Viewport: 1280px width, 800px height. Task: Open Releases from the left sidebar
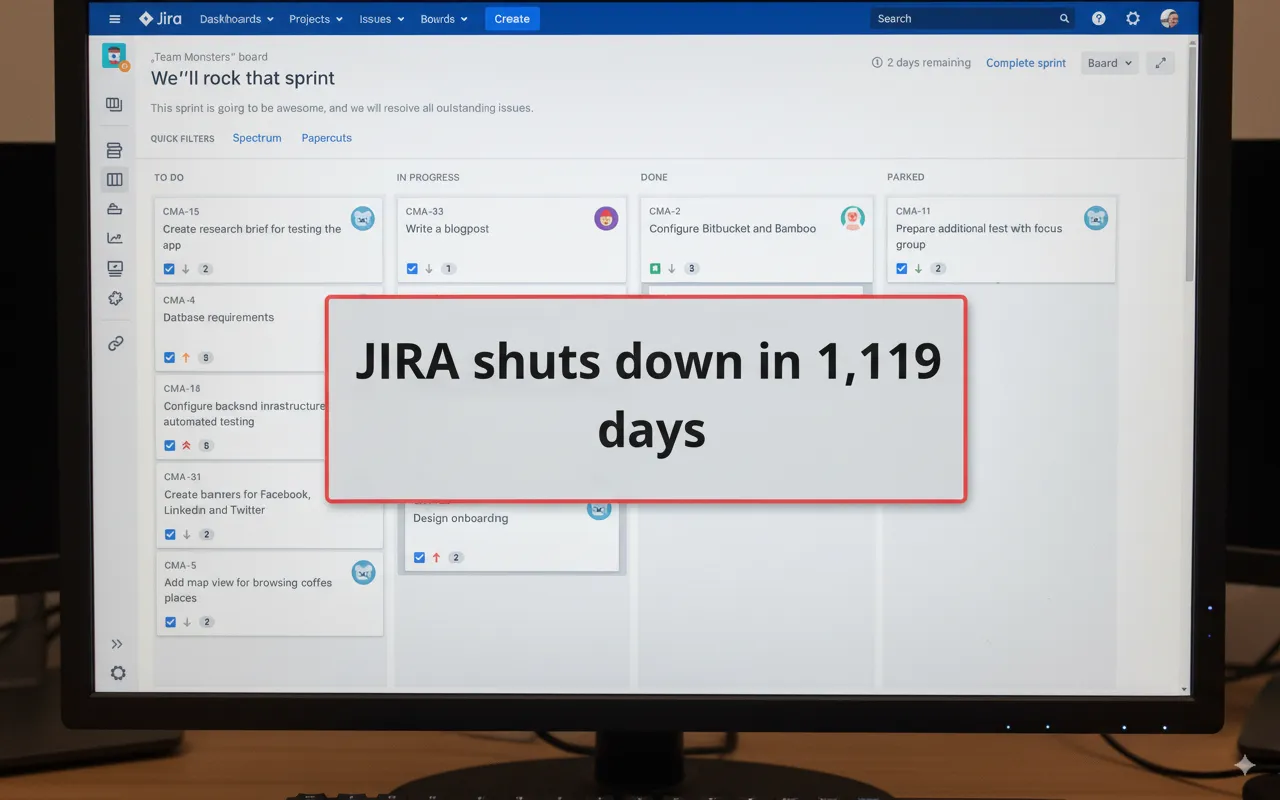tap(113, 208)
